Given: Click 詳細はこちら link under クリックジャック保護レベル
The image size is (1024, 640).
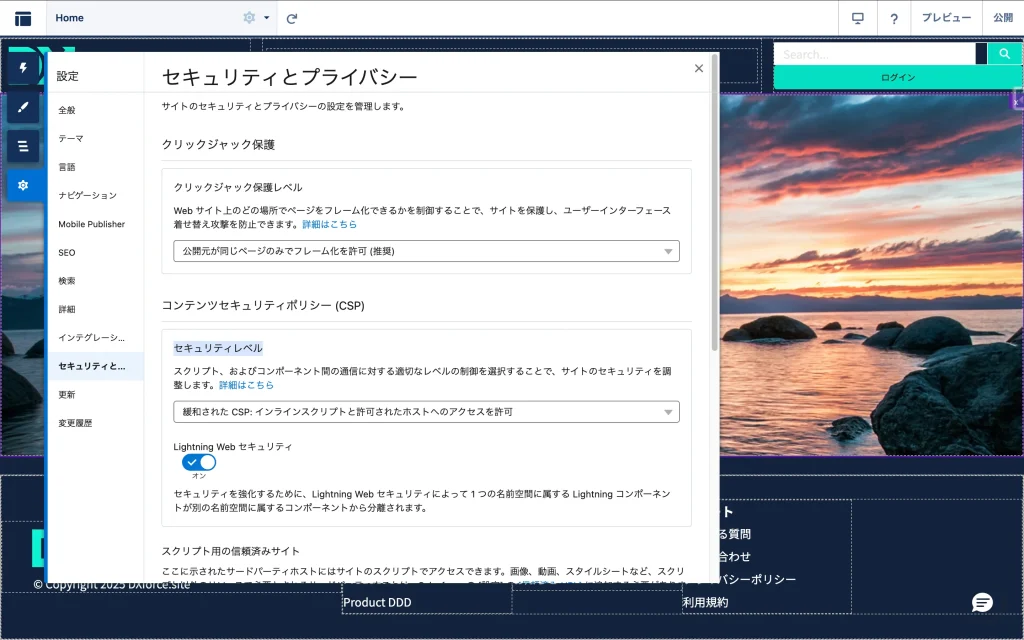Looking at the screenshot, I should (x=330, y=224).
